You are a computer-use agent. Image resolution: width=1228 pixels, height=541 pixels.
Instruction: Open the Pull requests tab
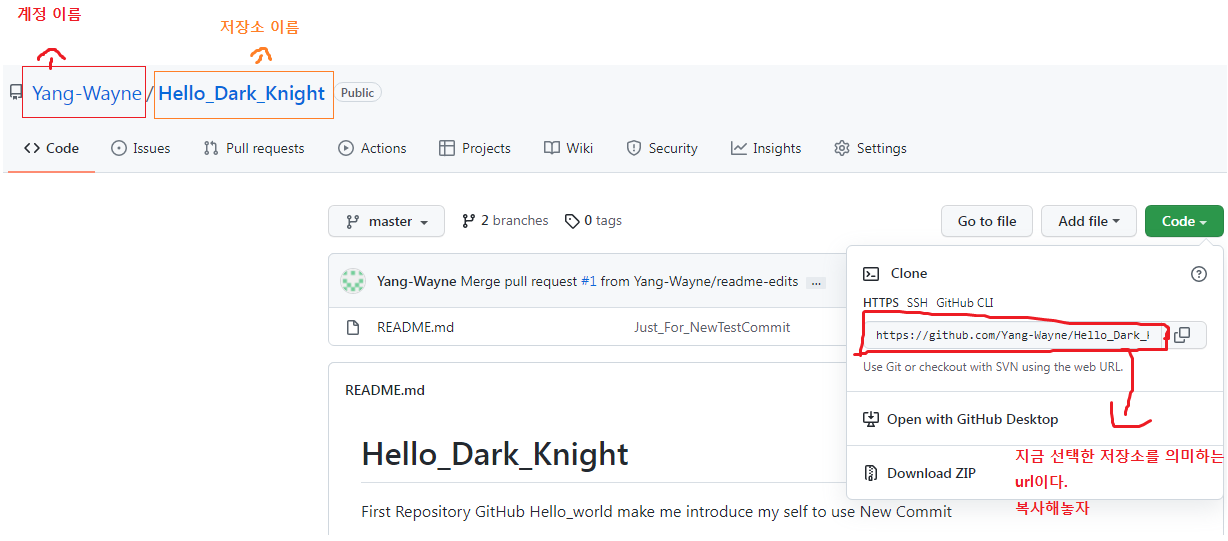click(x=254, y=148)
